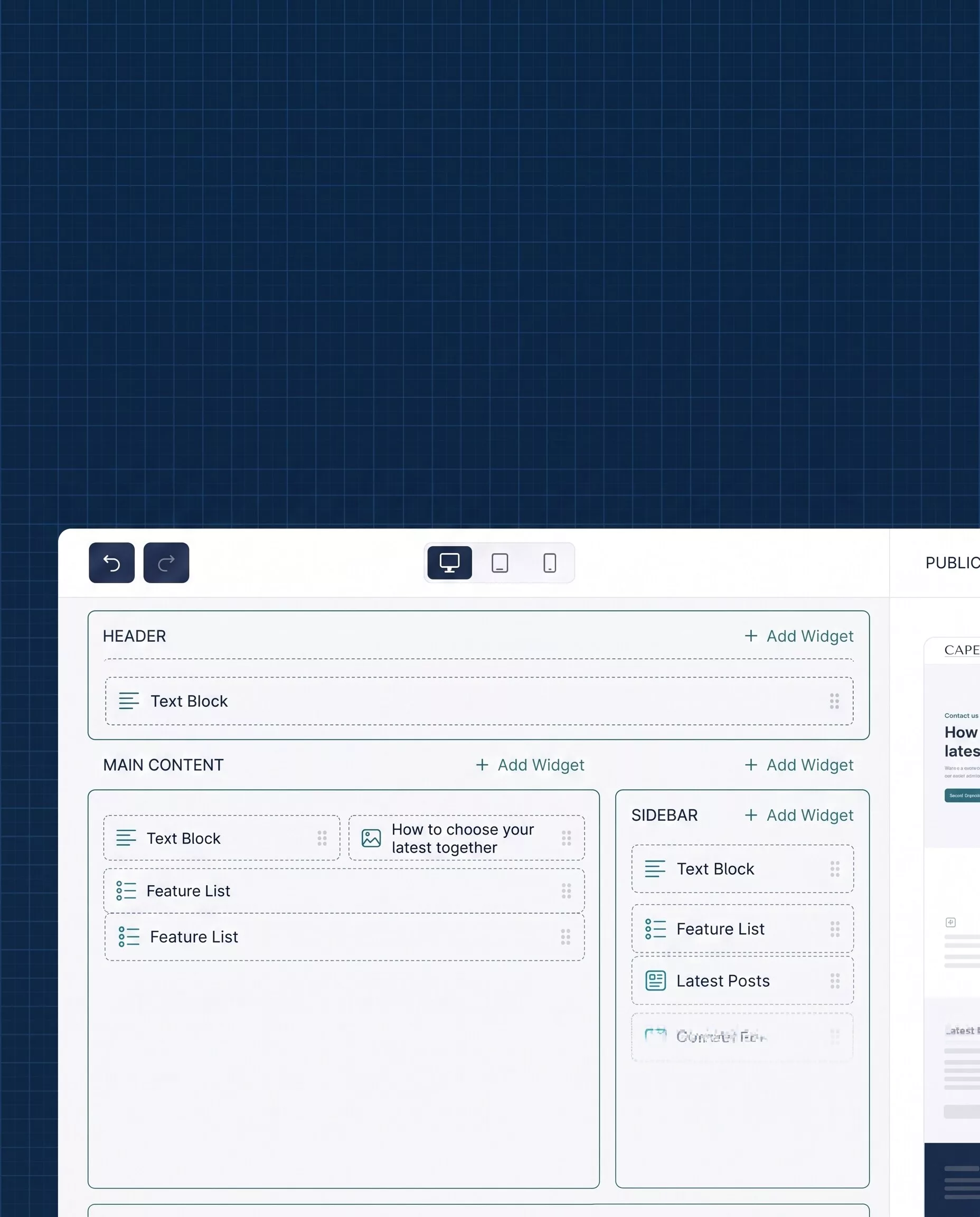Image resolution: width=980 pixels, height=1217 pixels.
Task: Add Widget to the SIDEBAR section
Action: 799,815
